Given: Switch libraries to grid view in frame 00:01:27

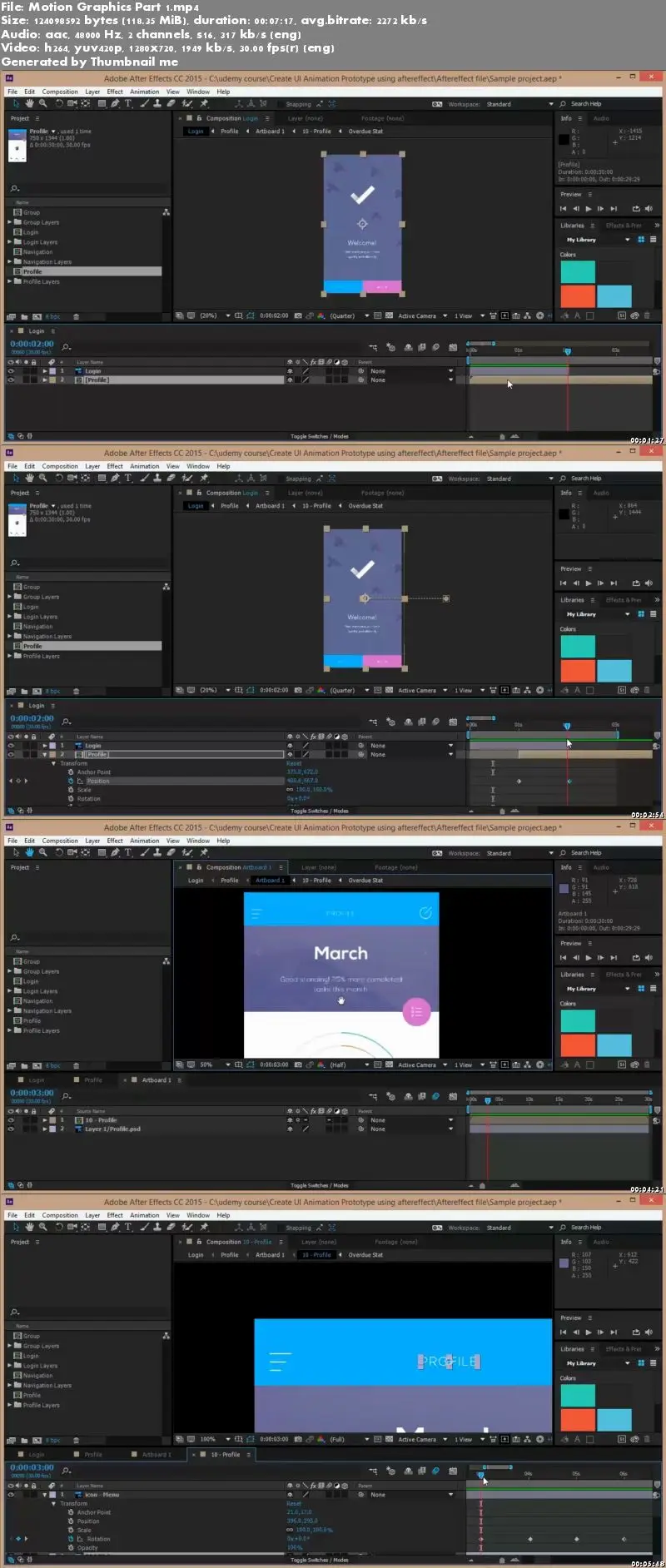Looking at the screenshot, I should point(641,240).
